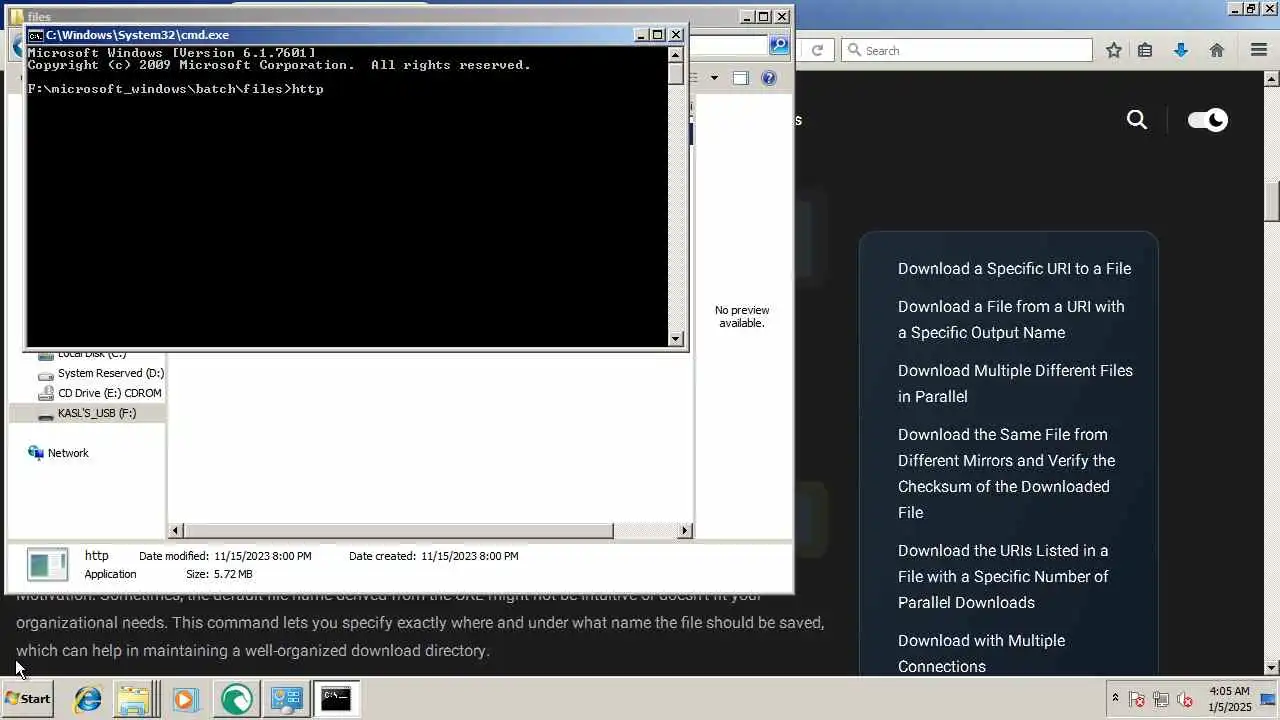Click scroll left arrow of Explorer horizontal scrollbar

coord(176,531)
